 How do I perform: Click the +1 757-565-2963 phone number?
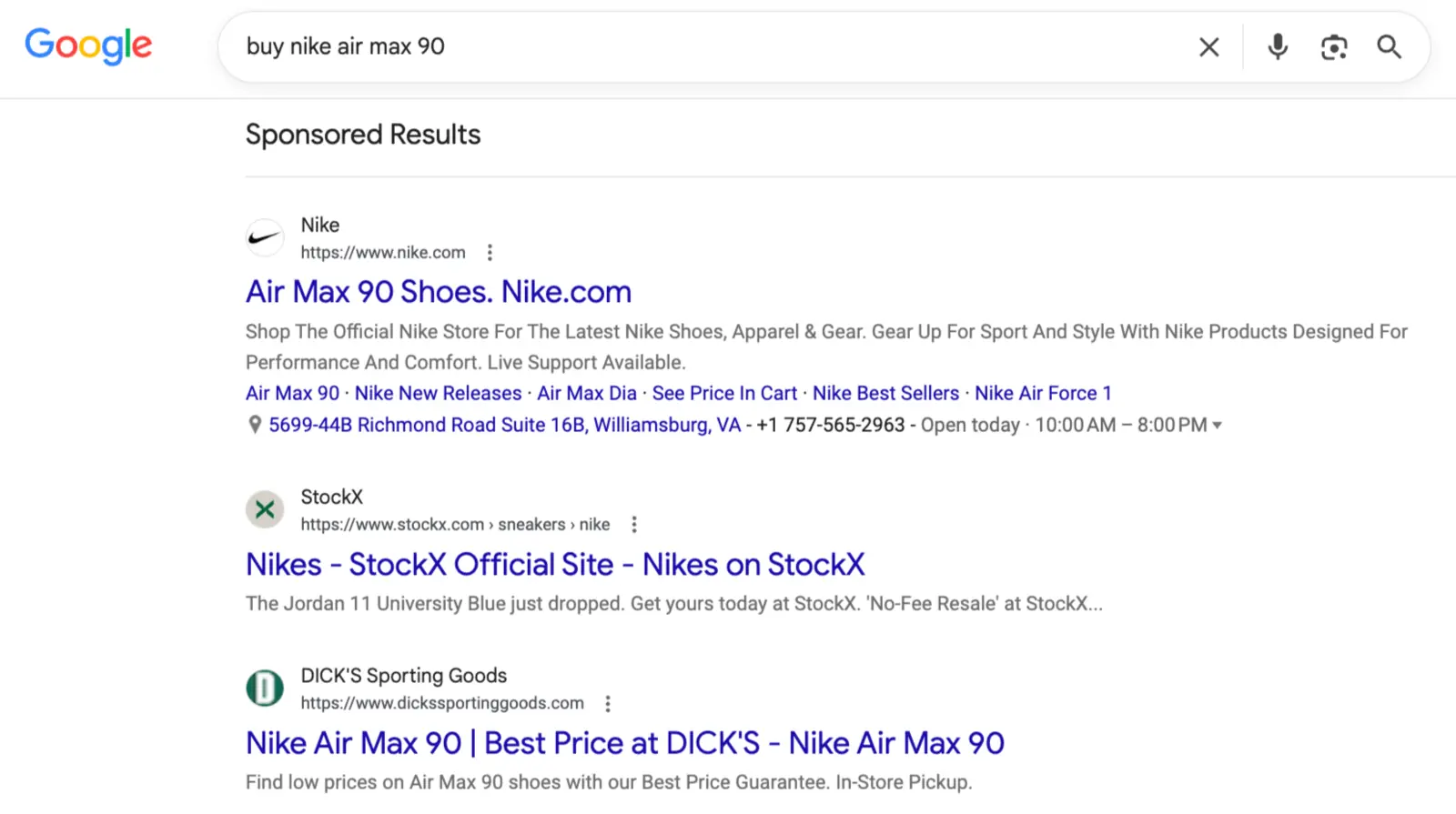(x=831, y=426)
